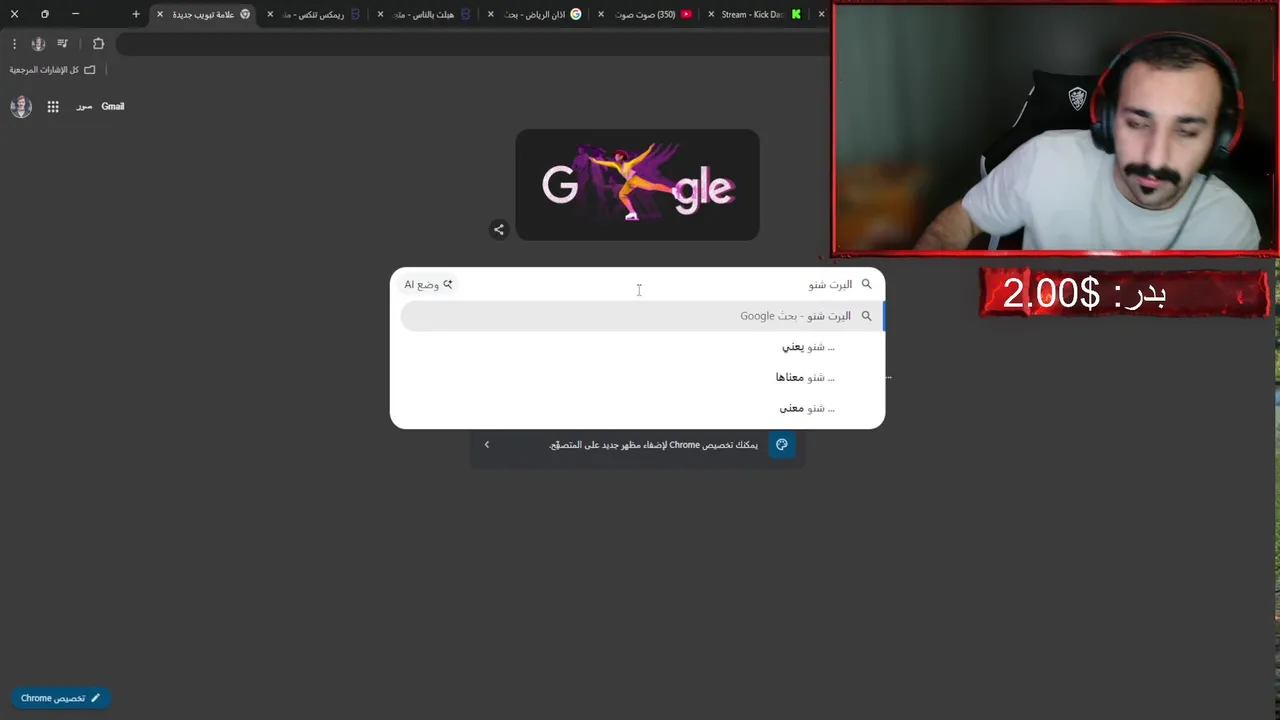This screenshot has height=720, width=1280.
Task: Open the Chrome three-dot menu
Action: click(x=14, y=44)
